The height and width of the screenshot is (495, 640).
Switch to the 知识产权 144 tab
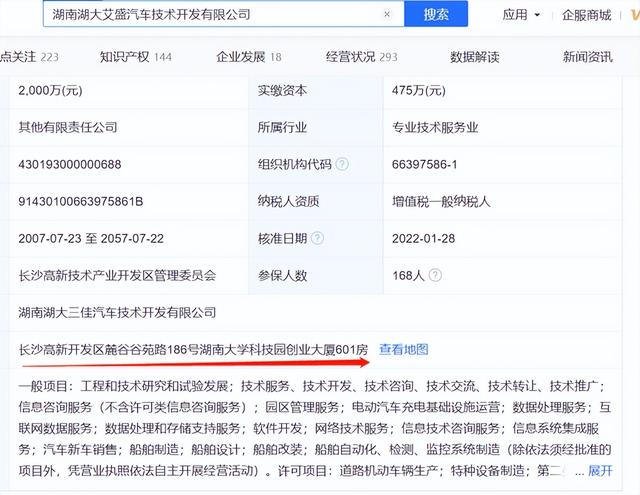click(136, 57)
